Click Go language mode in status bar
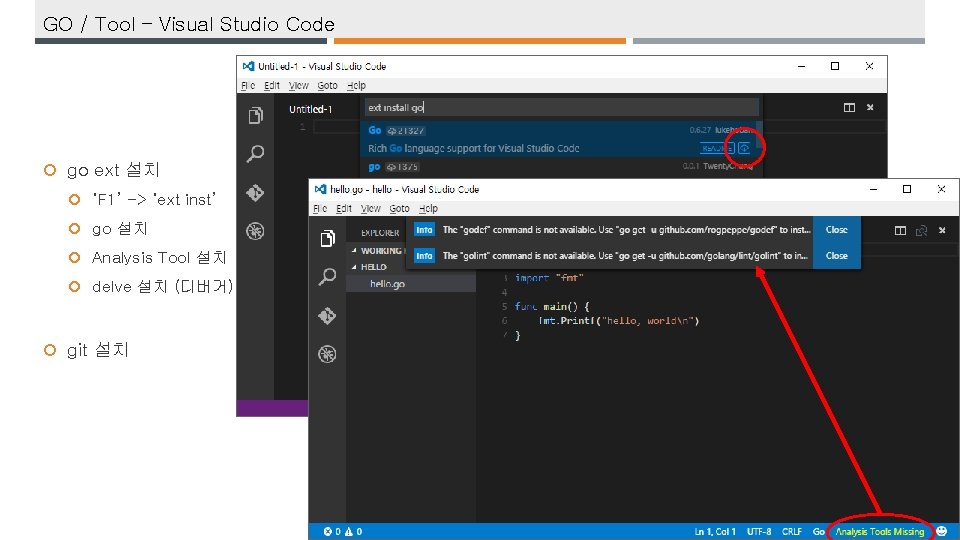The width and height of the screenshot is (960, 540). pos(819,531)
